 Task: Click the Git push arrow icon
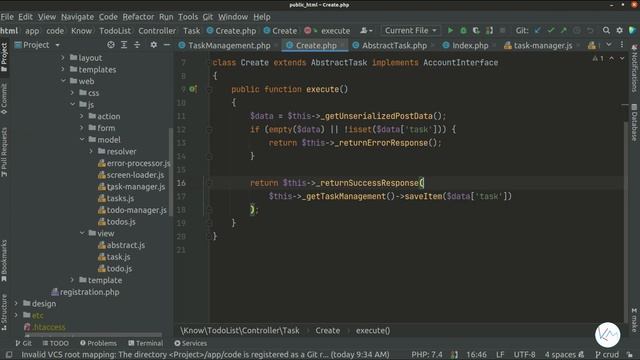coord(564,31)
